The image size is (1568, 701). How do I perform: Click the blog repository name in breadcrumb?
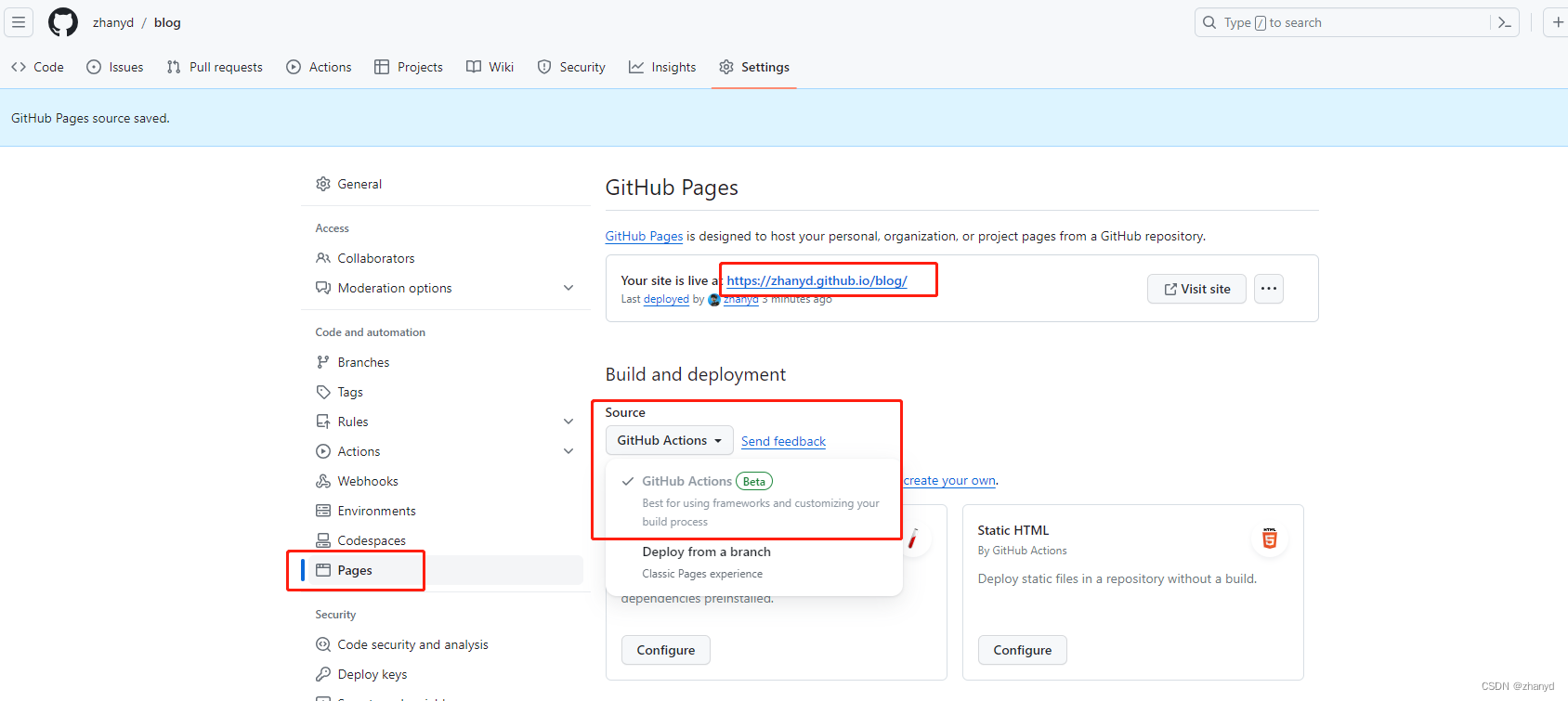(x=167, y=22)
